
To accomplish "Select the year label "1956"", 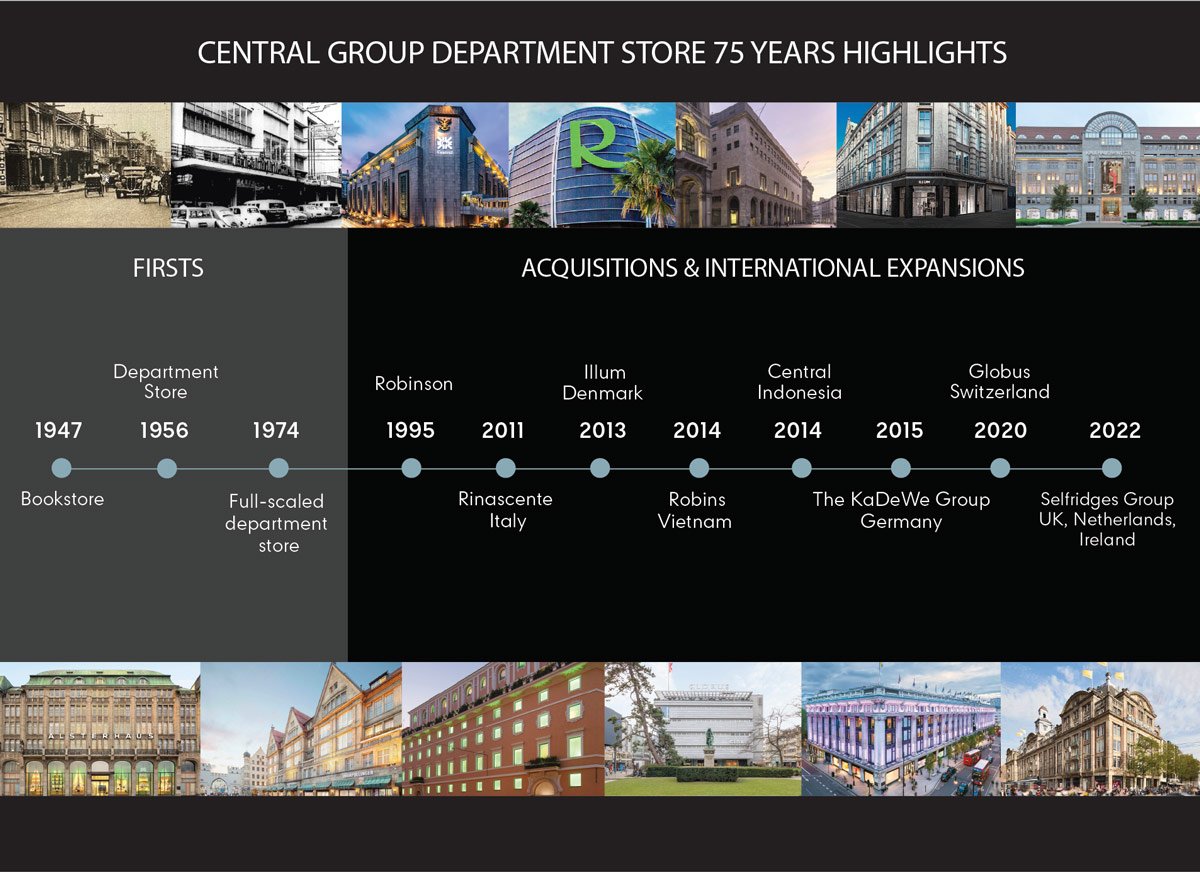I will click(x=164, y=431).
